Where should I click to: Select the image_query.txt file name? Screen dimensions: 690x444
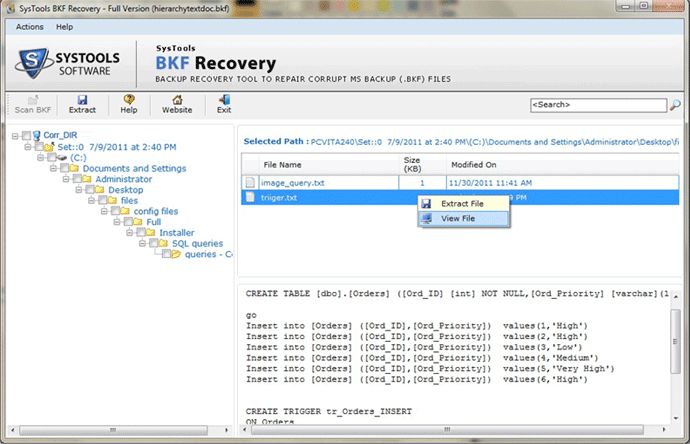click(293, 183)
